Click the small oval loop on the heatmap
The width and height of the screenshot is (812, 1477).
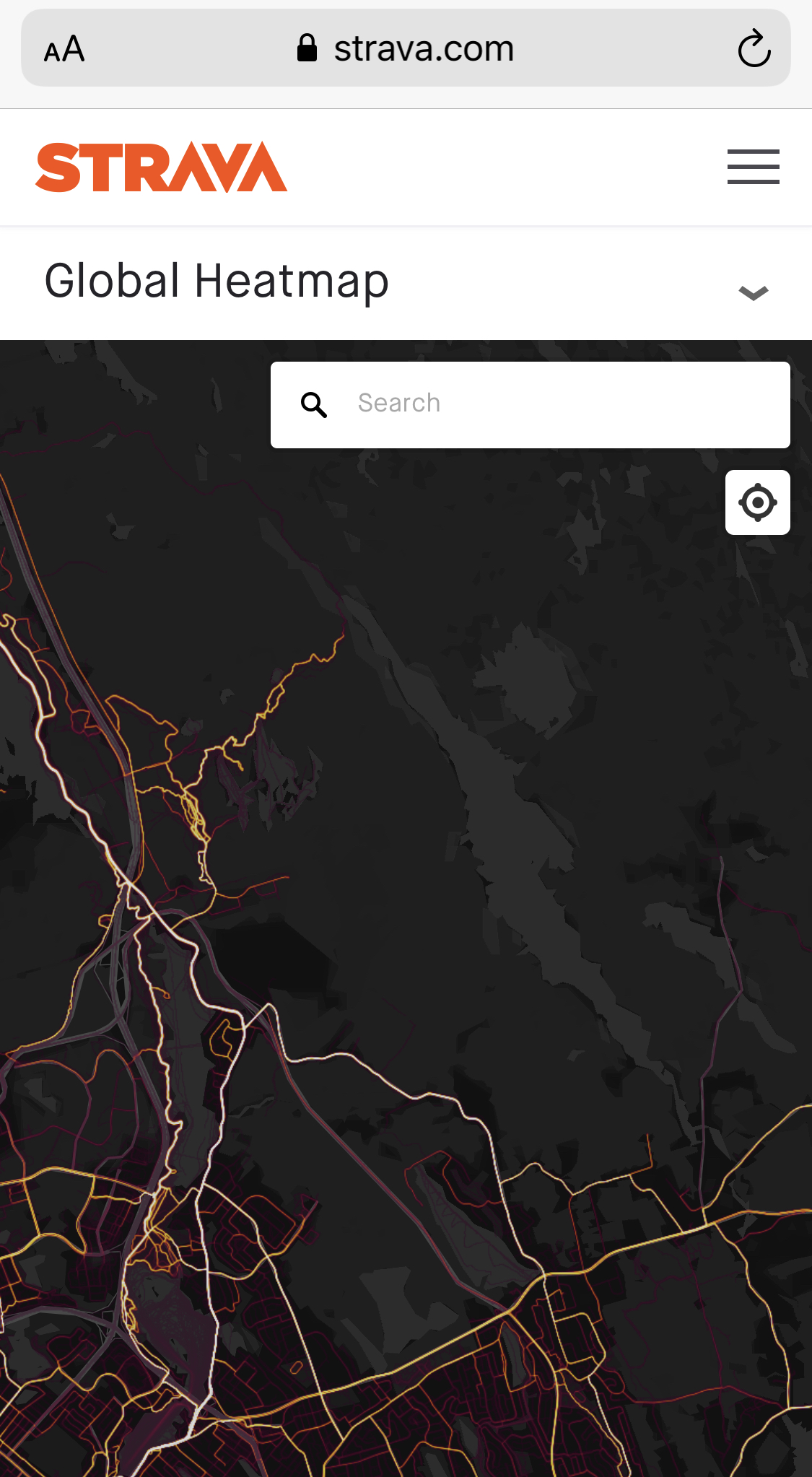(x=297, y=1367)
